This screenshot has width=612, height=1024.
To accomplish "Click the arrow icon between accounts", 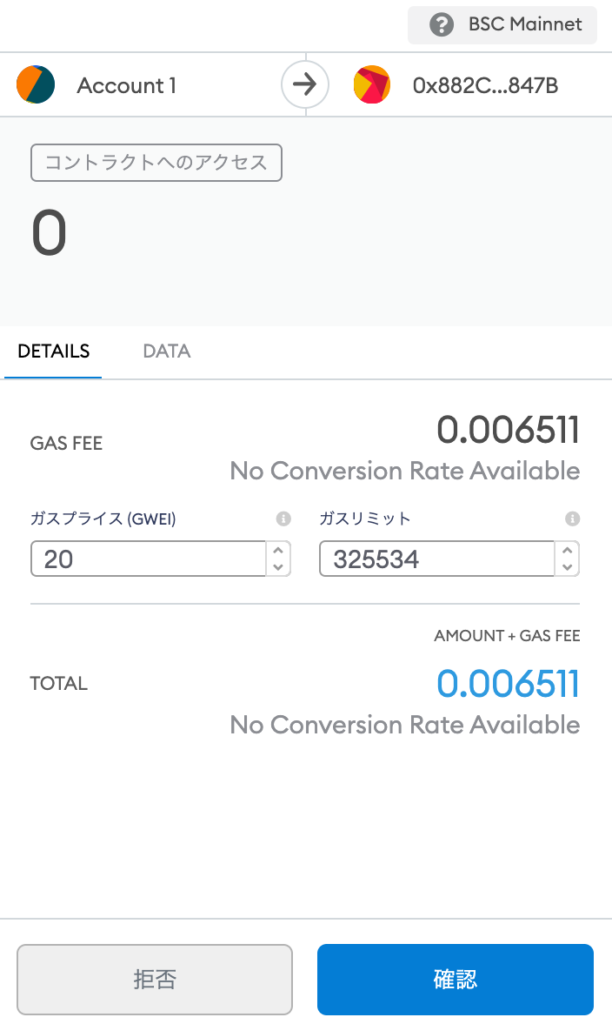I will tap(305, 85).
